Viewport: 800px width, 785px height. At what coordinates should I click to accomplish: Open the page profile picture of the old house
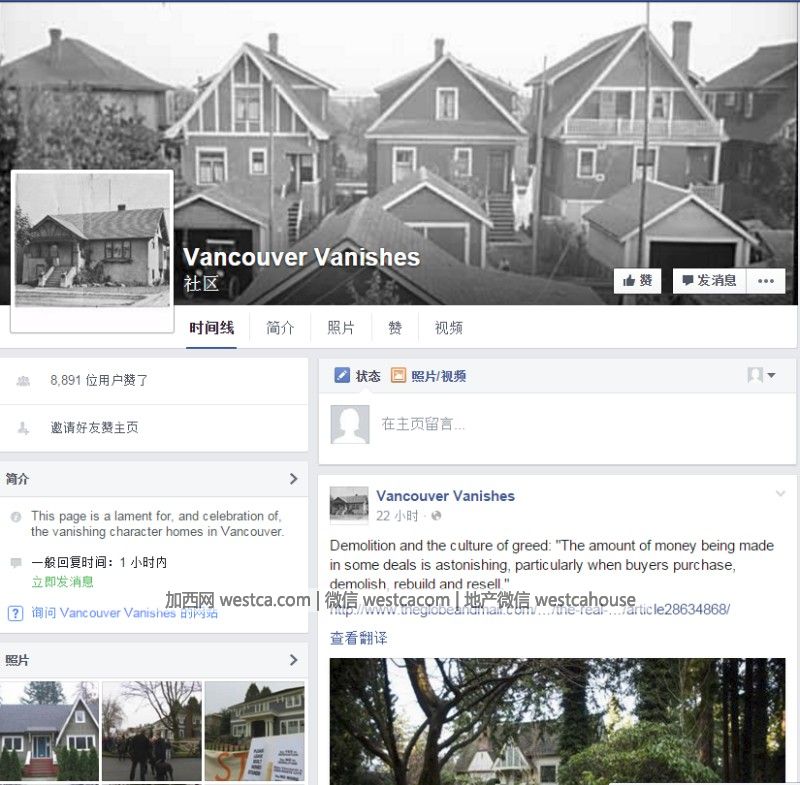(x=92, y=240)
